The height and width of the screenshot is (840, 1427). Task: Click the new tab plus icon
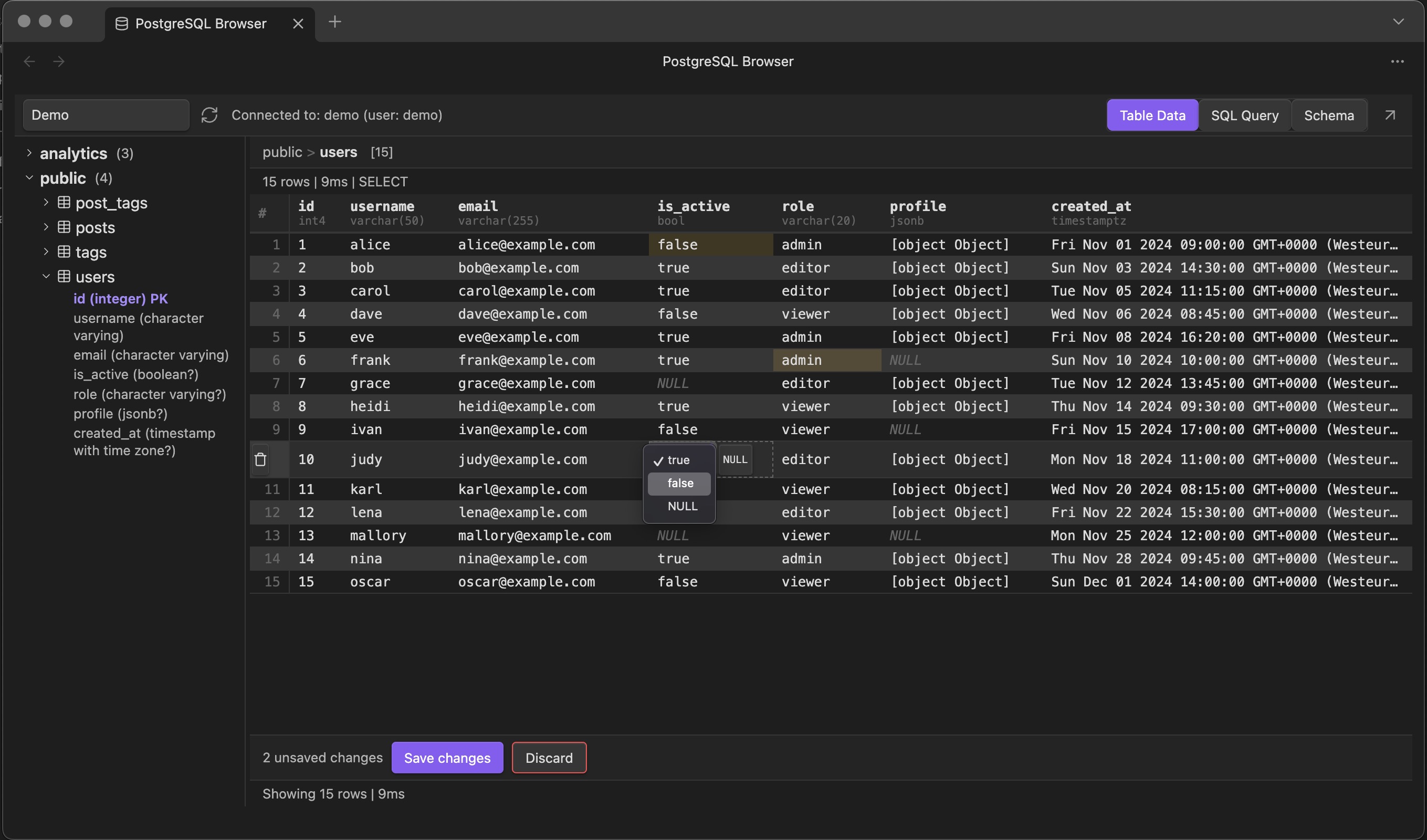pos(334,22)
